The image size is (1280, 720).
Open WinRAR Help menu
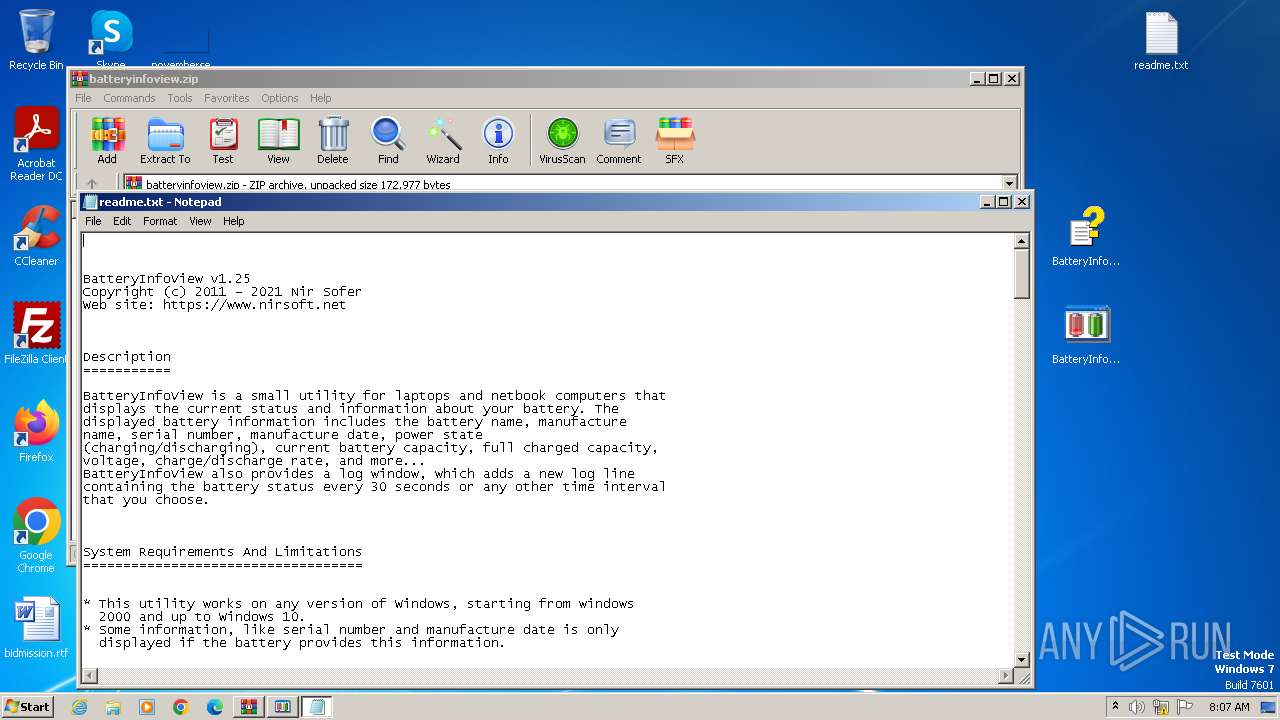coord(320,98)
